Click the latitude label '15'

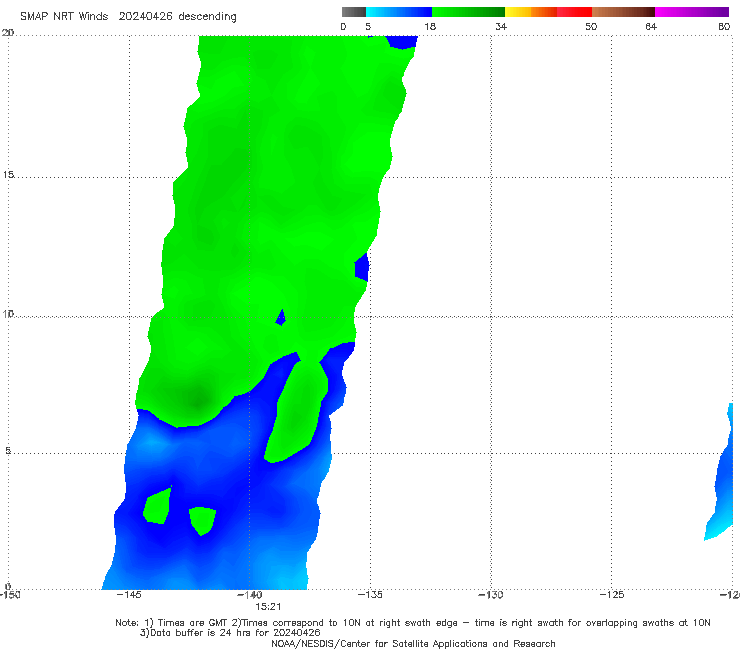pyautogui.click(x=8, y=175)
